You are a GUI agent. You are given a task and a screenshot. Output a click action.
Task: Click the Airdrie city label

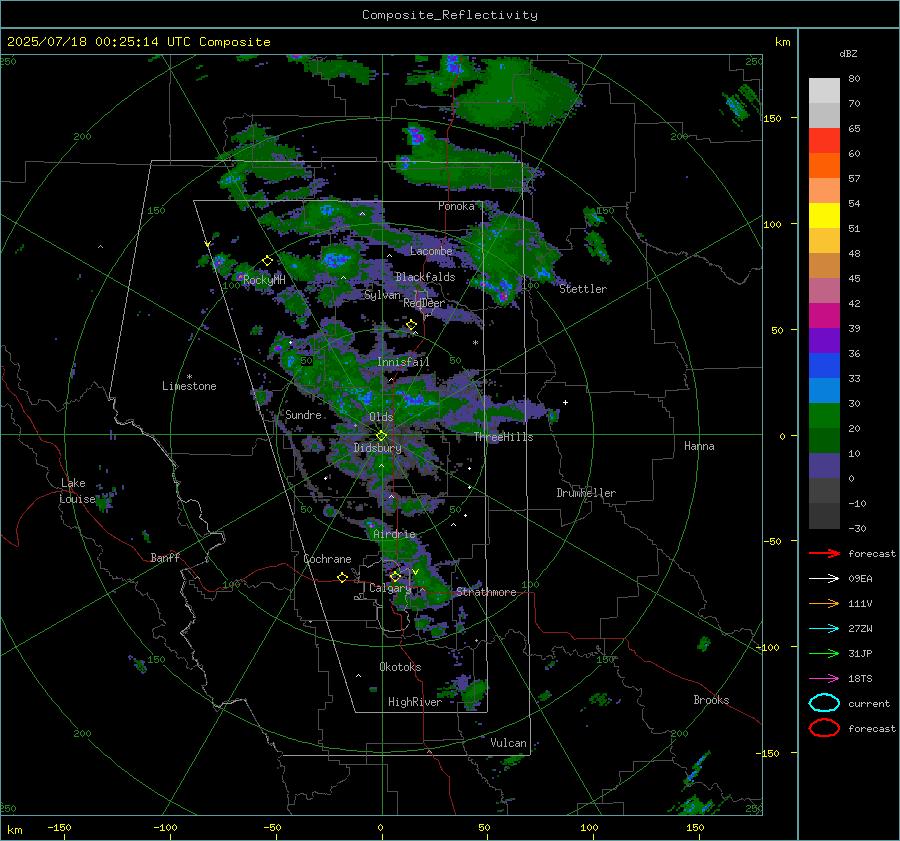tap(394, 534)
